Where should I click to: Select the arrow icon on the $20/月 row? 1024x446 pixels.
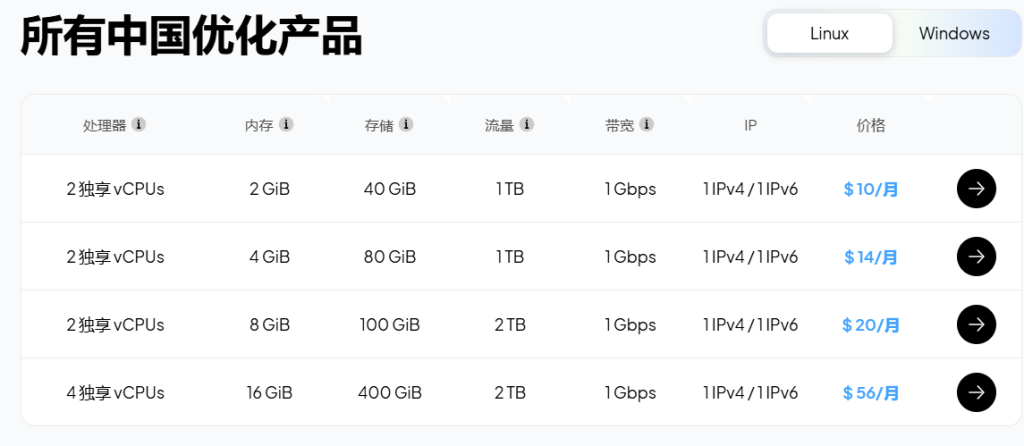[976, 325]
